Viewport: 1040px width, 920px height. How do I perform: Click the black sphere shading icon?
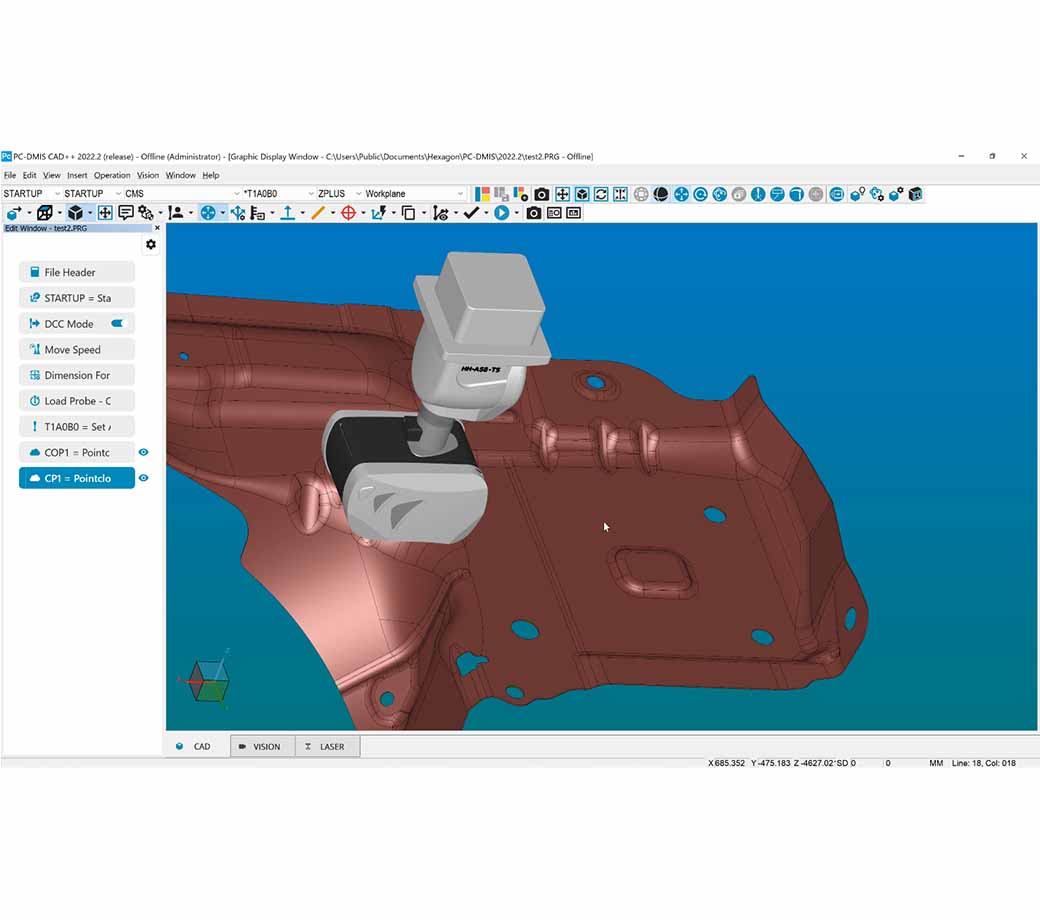click(661, 194)
